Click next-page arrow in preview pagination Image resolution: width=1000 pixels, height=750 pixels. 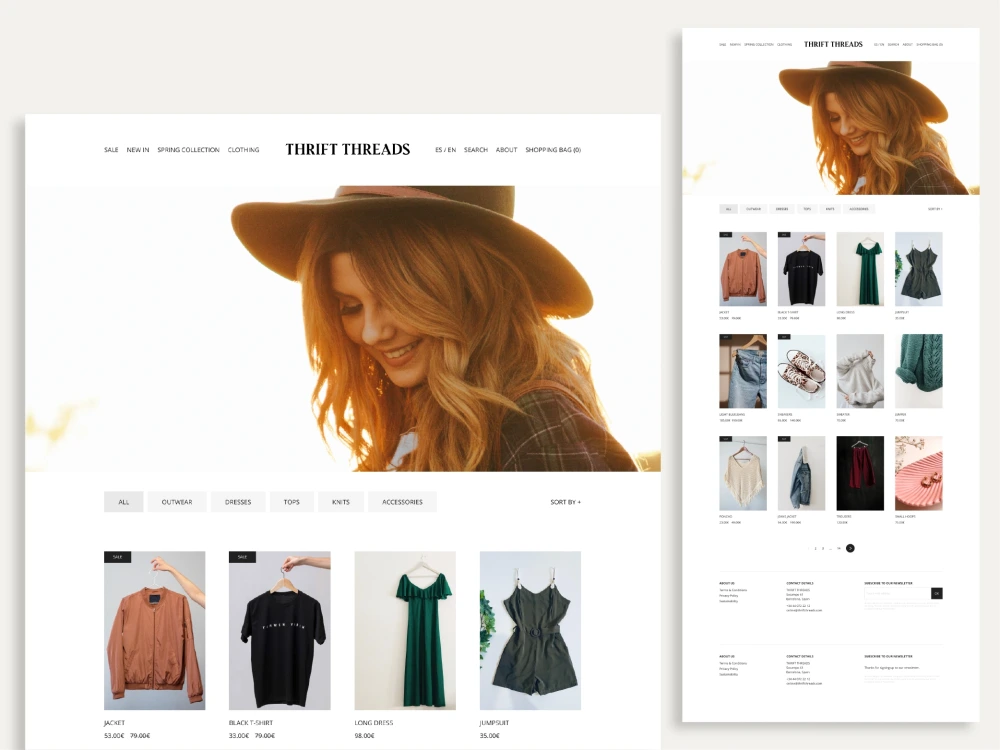850,548
